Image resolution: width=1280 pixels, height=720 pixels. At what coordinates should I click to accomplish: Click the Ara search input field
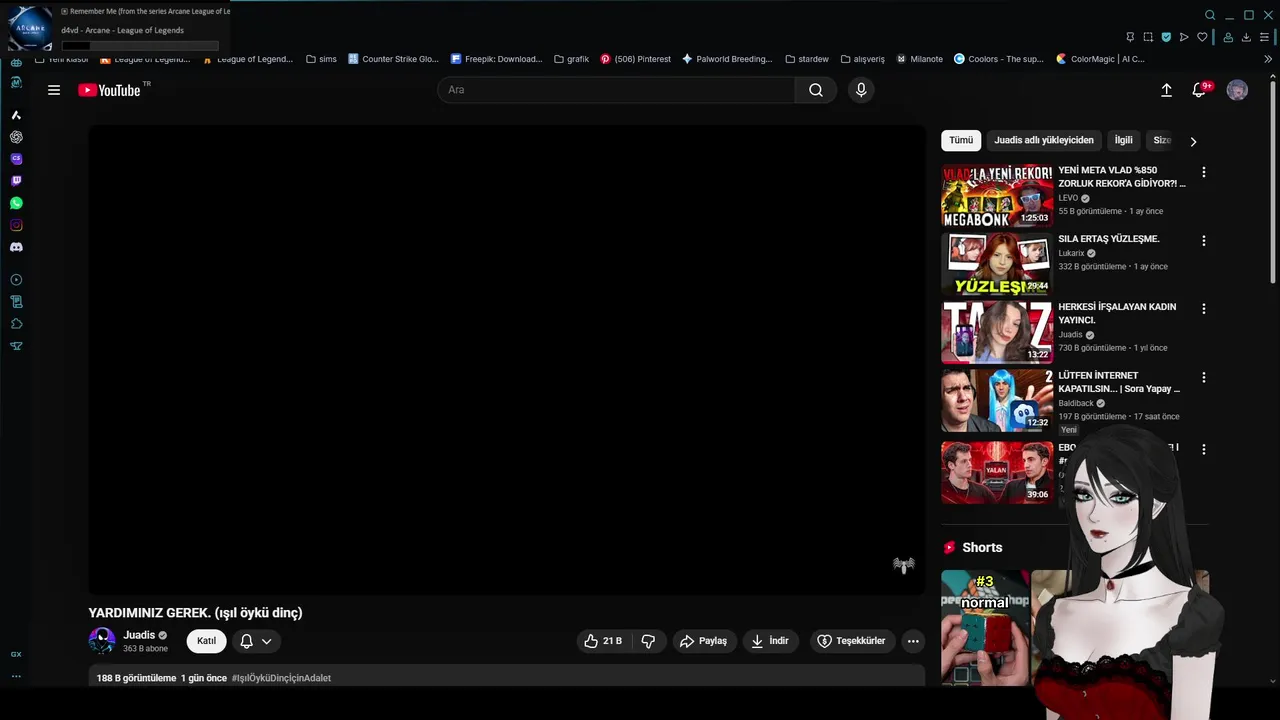(x=616, y=90)
